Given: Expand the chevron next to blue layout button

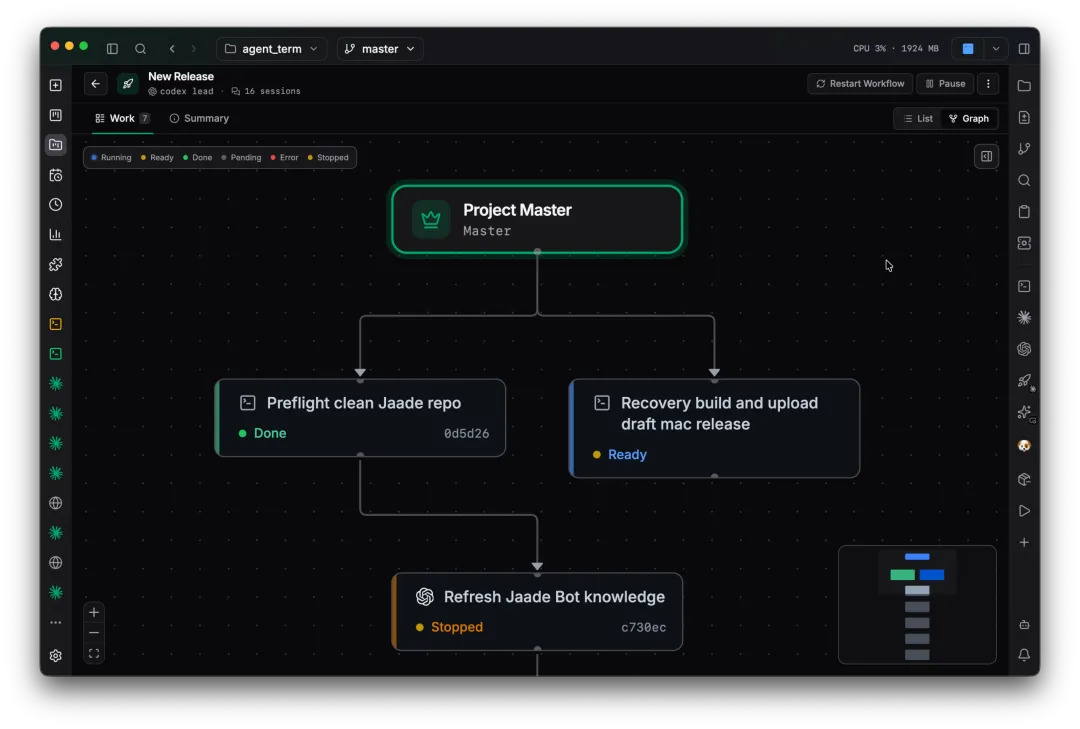Looking at the screenshot, I should tap(995, 49).
